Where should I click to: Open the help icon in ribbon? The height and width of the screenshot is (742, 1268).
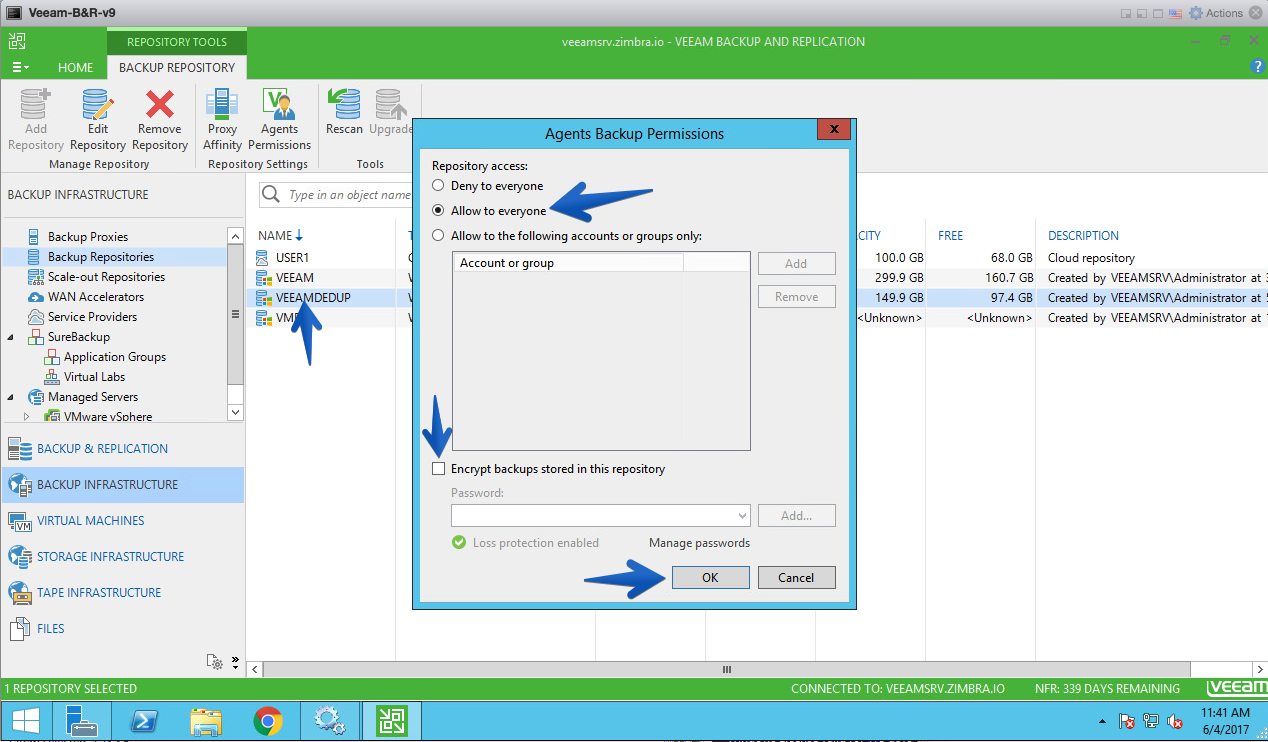click(1257, 66)
